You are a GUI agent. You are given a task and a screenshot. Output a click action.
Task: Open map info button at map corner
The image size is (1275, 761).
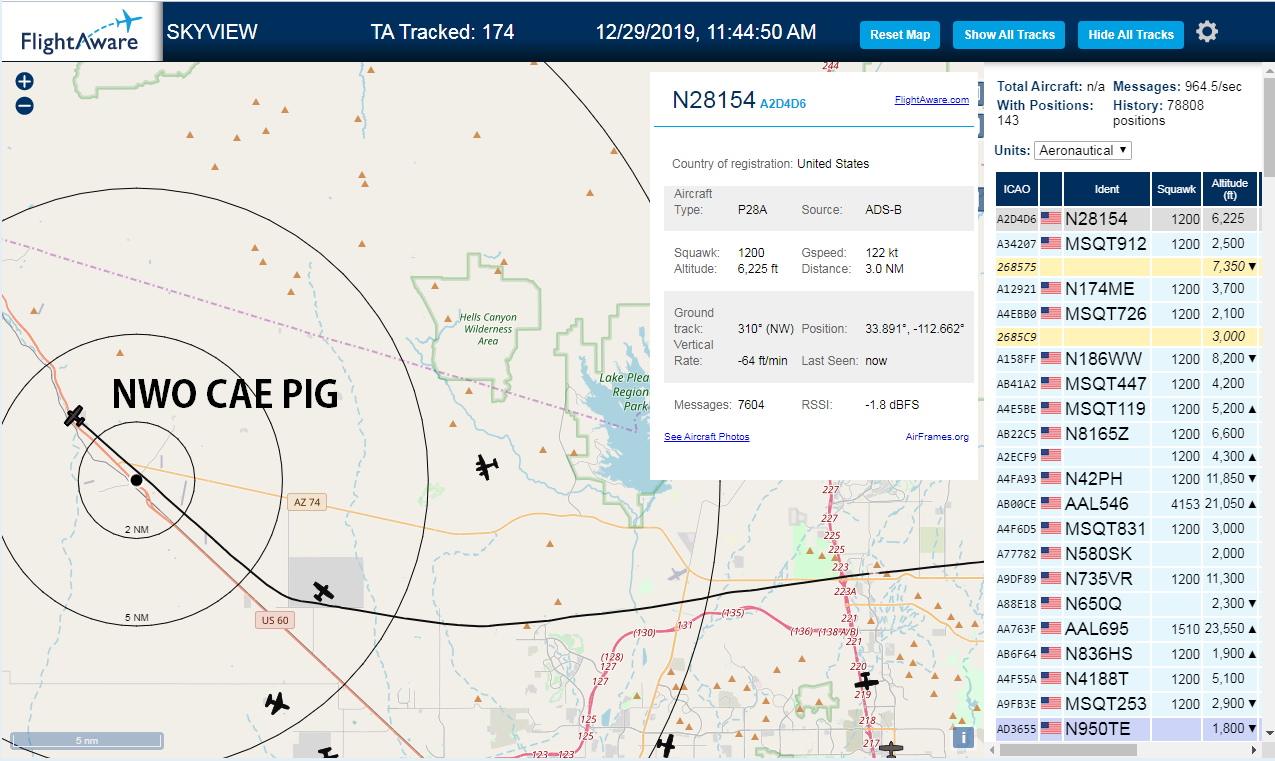point(963,737)
